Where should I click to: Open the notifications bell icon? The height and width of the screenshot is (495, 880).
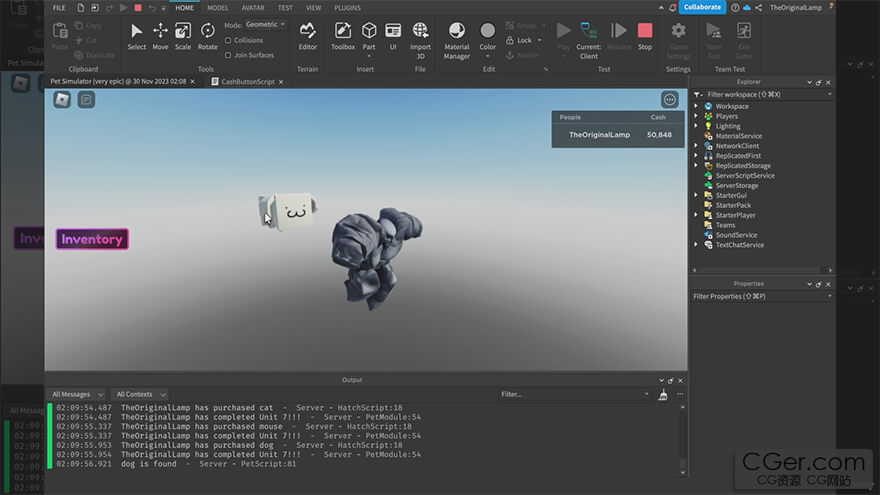pyautogui.click(x=672, y=8)
